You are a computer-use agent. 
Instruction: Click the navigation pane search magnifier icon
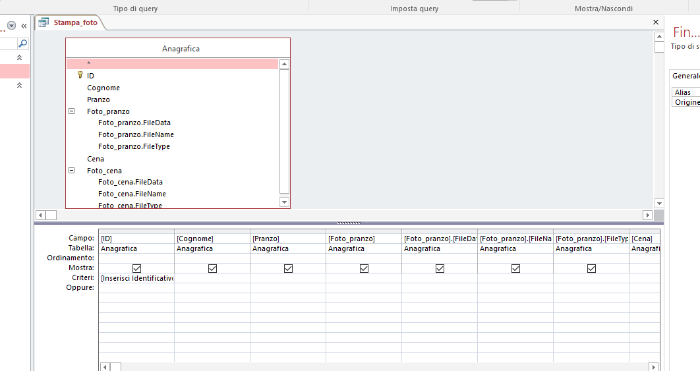point(22,43)
